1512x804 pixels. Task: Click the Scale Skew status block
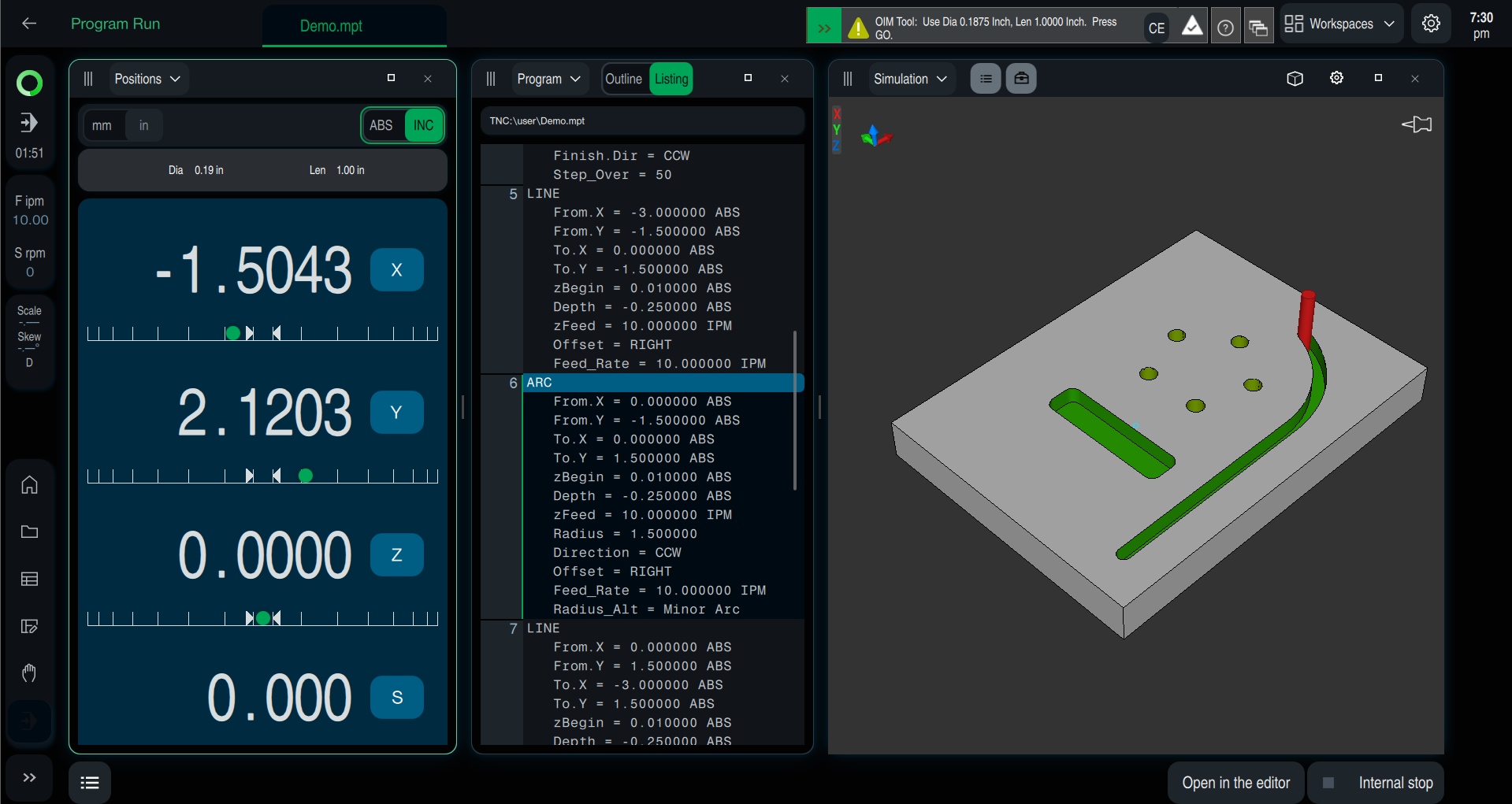(x=30, y=337)
